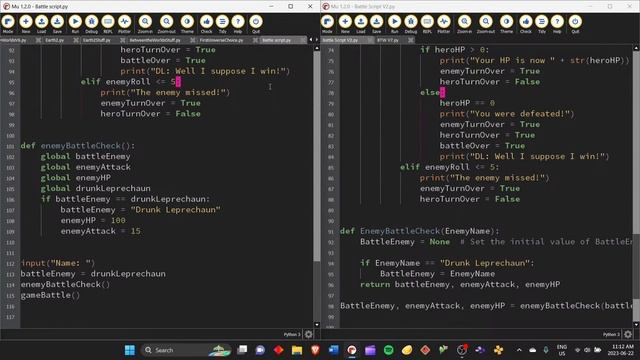
Task: Close the BTW V7.py tab
Action: pos(411,40)
